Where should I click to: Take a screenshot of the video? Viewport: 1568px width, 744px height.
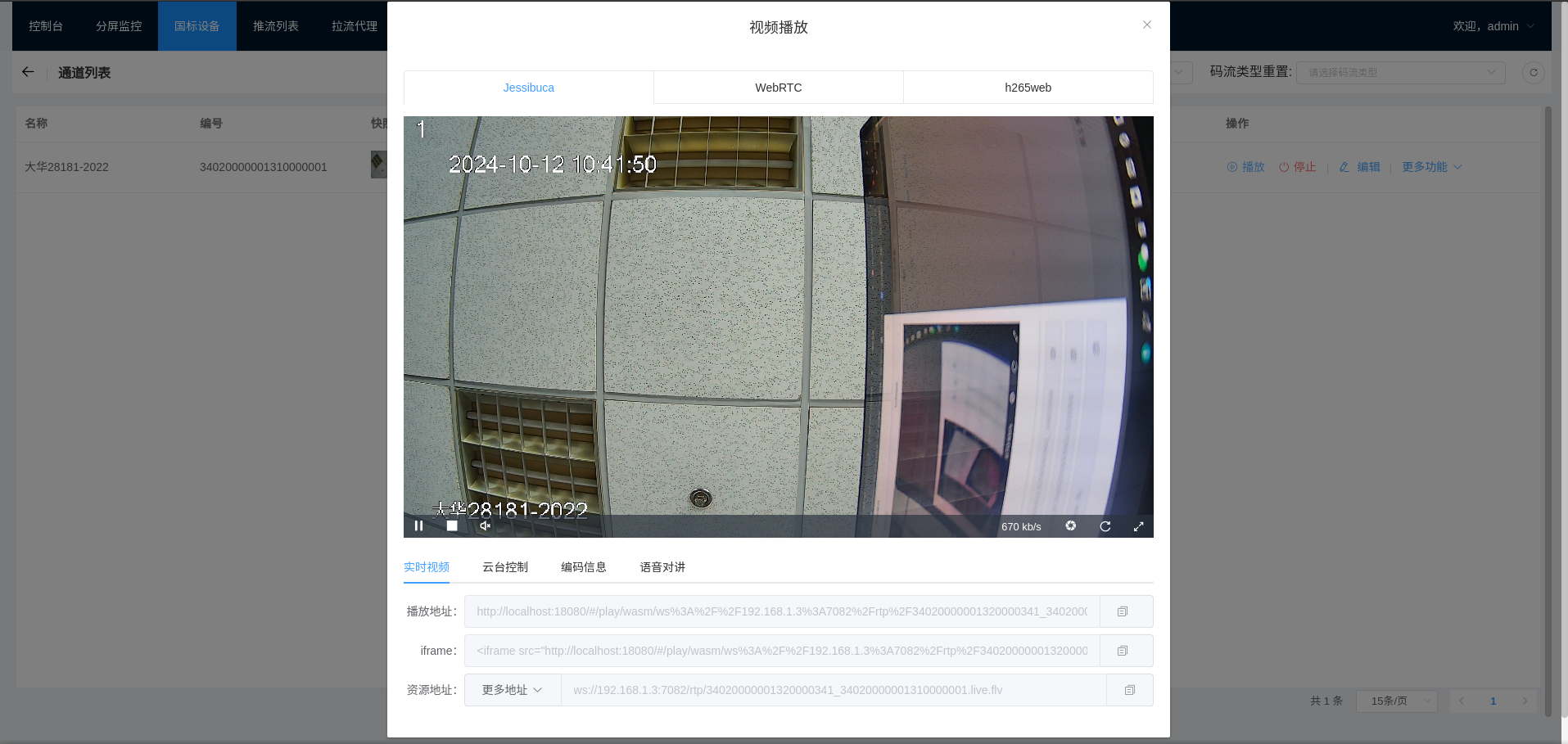1070,526
